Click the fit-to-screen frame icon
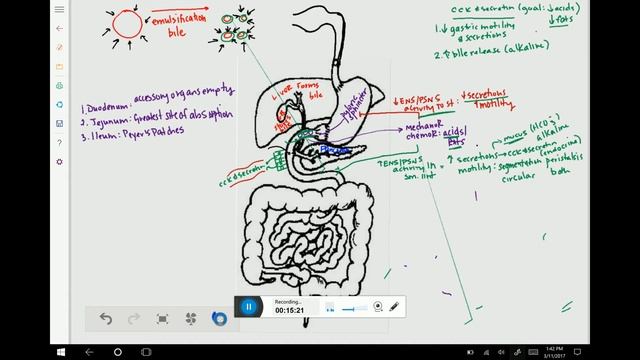 click(162, 319)
